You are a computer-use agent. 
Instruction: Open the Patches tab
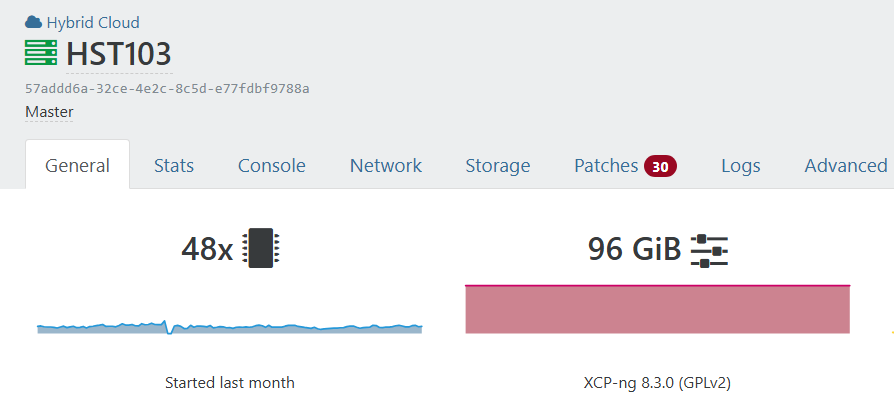[605, 166]
